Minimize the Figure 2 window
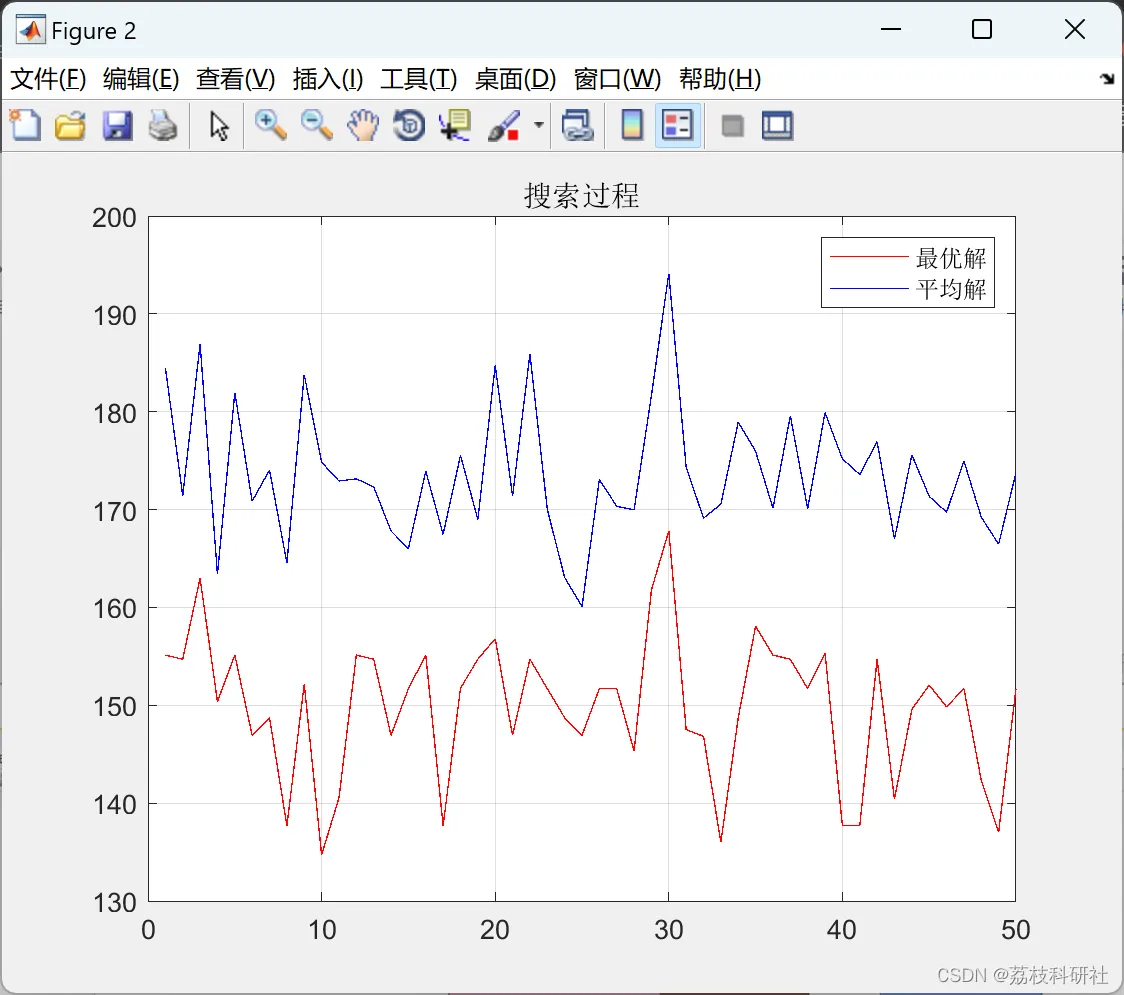 [x=890, y=29]
